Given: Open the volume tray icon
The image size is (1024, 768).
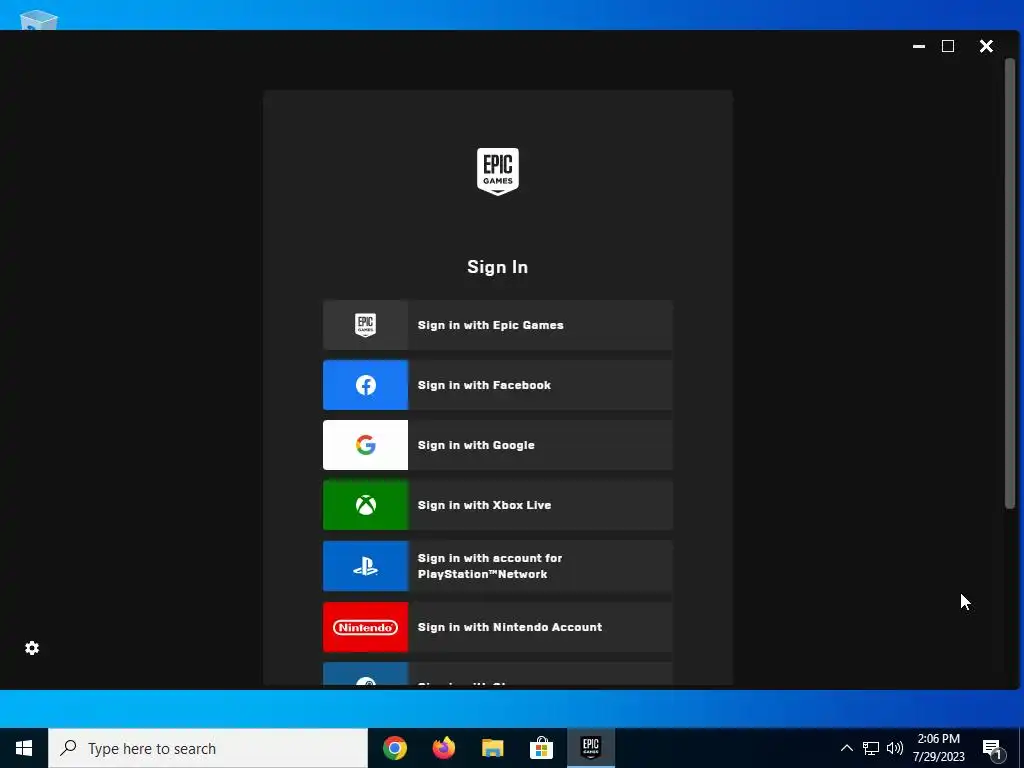Looking at the screenshot, I should click(x=895, y=748).
